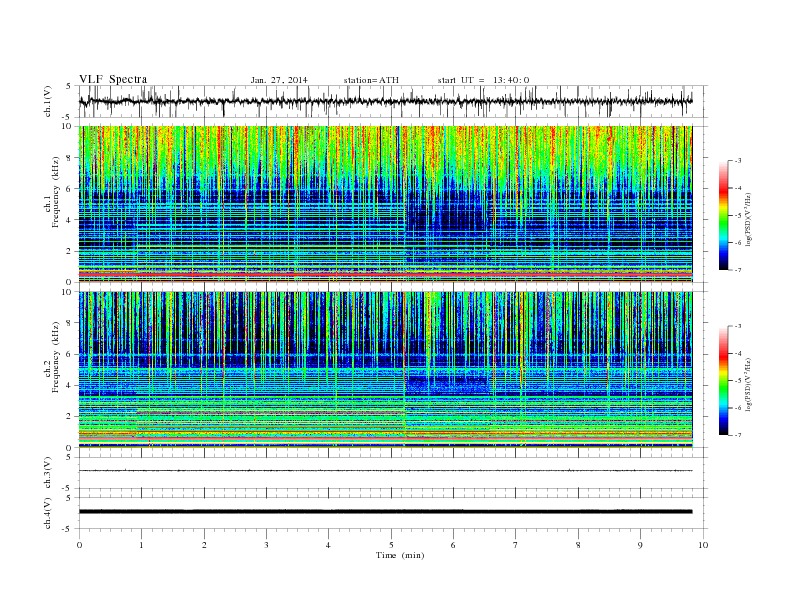Click the "start UT = 13:40:0" header text

[483, 80]
